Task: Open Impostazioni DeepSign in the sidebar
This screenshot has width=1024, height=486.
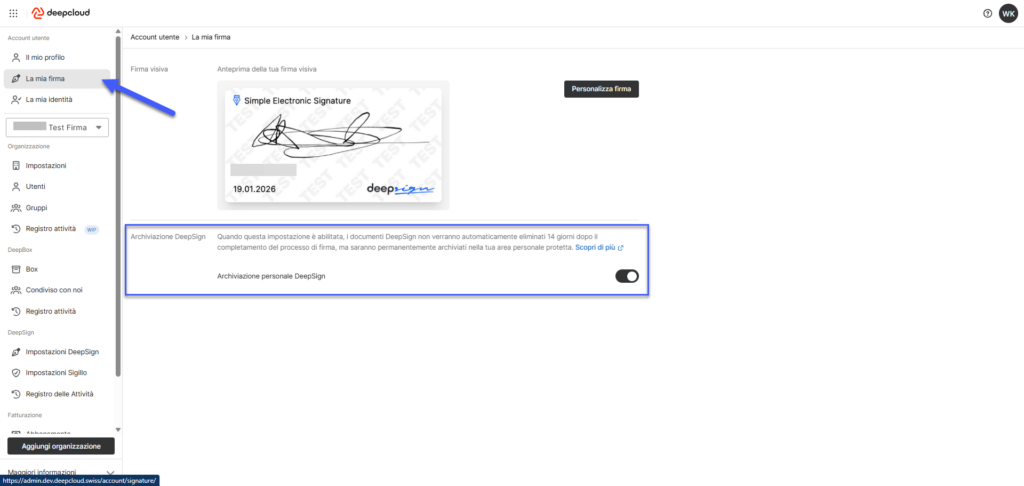Action: click(57, 351)
